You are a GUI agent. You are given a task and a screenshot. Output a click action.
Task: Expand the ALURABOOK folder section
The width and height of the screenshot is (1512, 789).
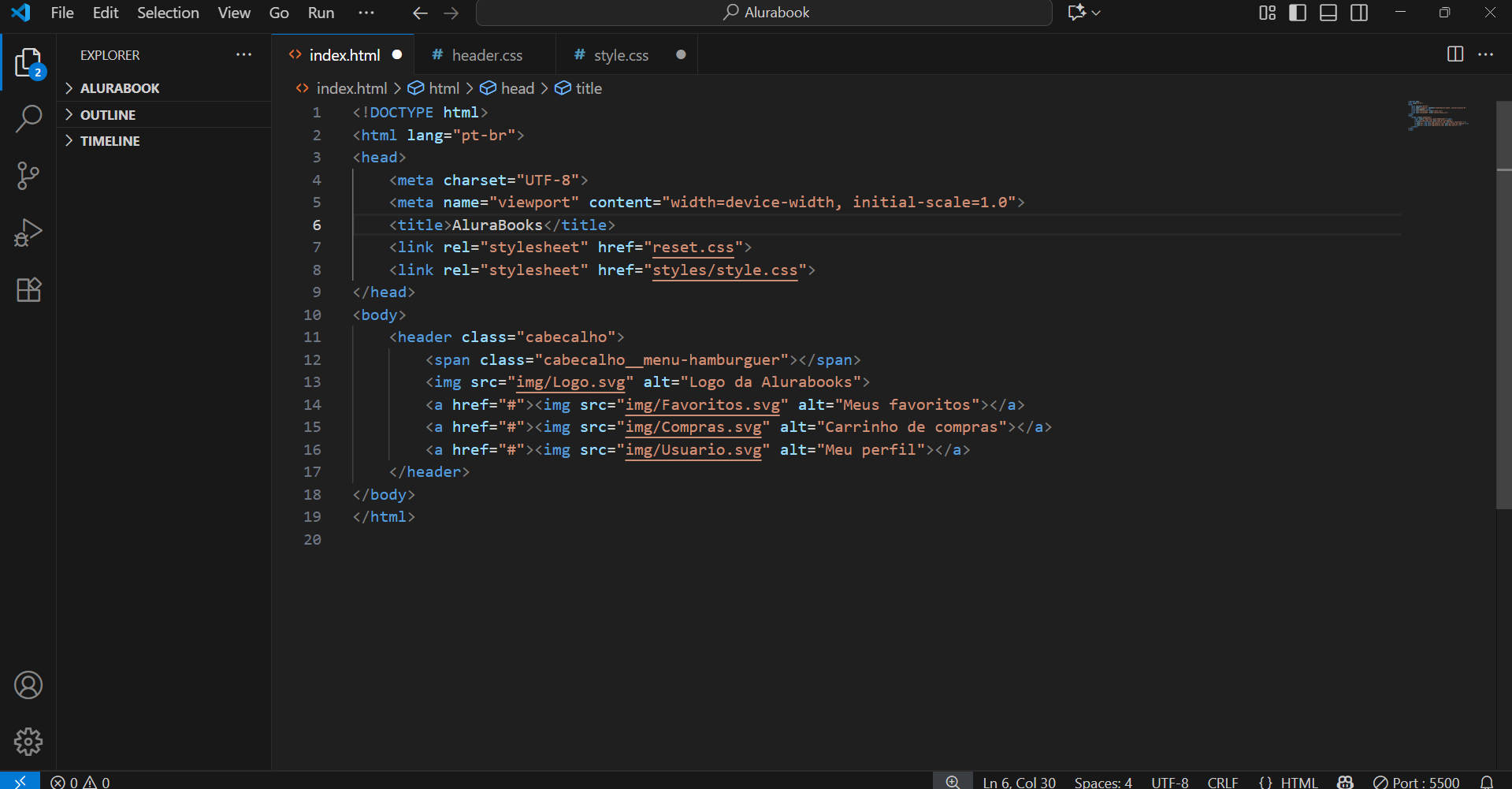pyautogui.click(x=120, y=88)
